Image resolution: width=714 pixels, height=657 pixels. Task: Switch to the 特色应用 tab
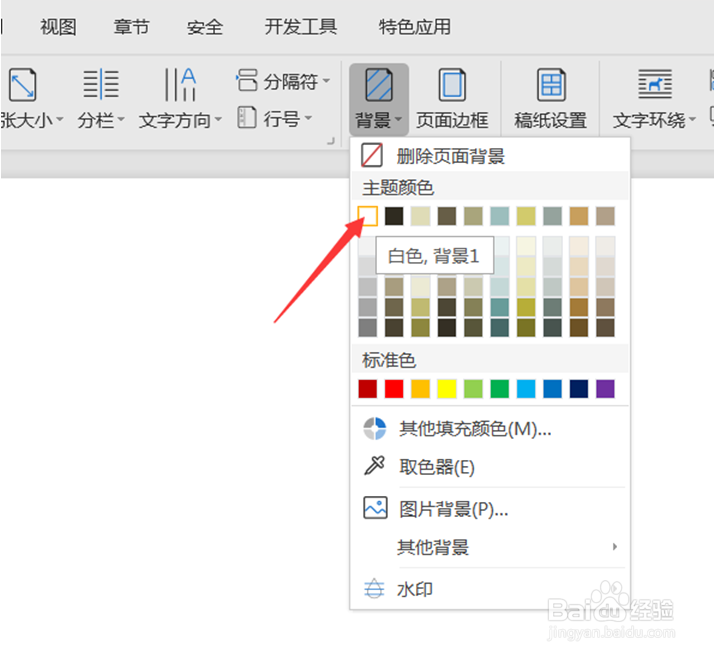(415, 27)
